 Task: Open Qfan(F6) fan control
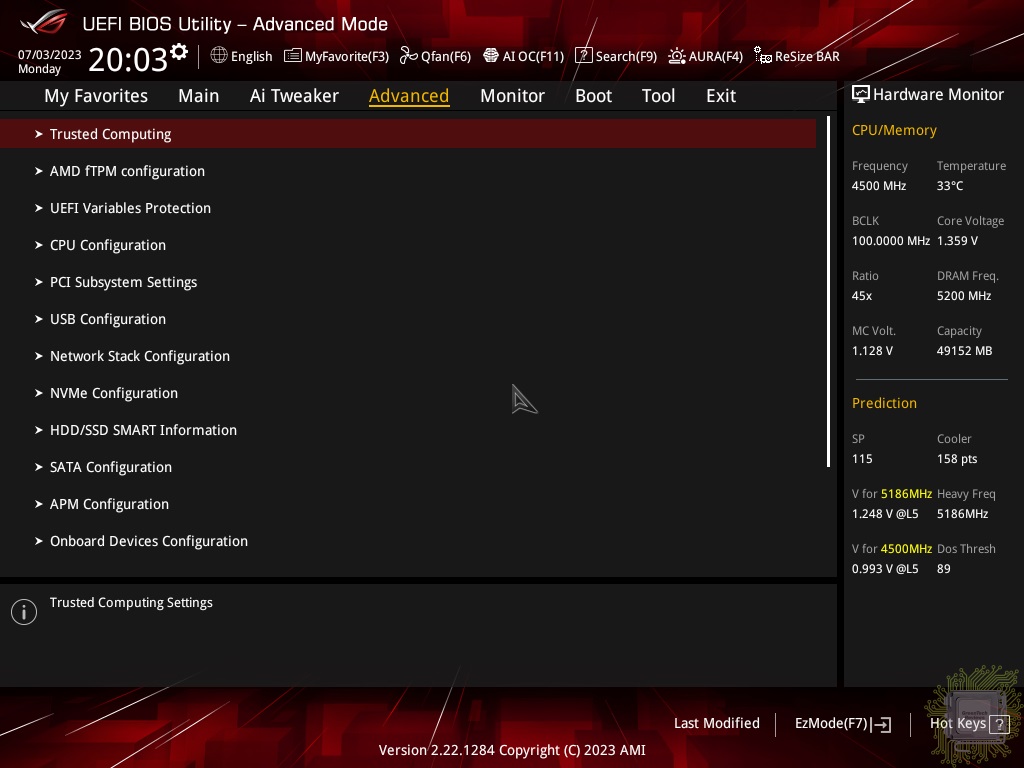[x=435, y=56]
